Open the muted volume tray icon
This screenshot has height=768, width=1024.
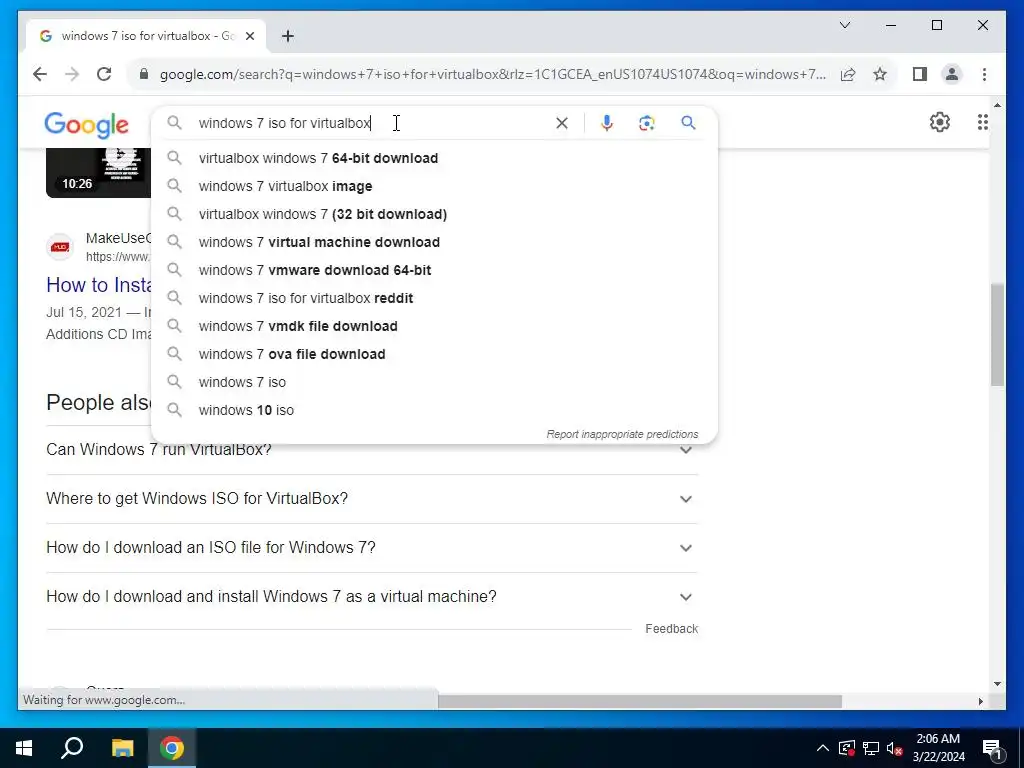coord(895,748)
